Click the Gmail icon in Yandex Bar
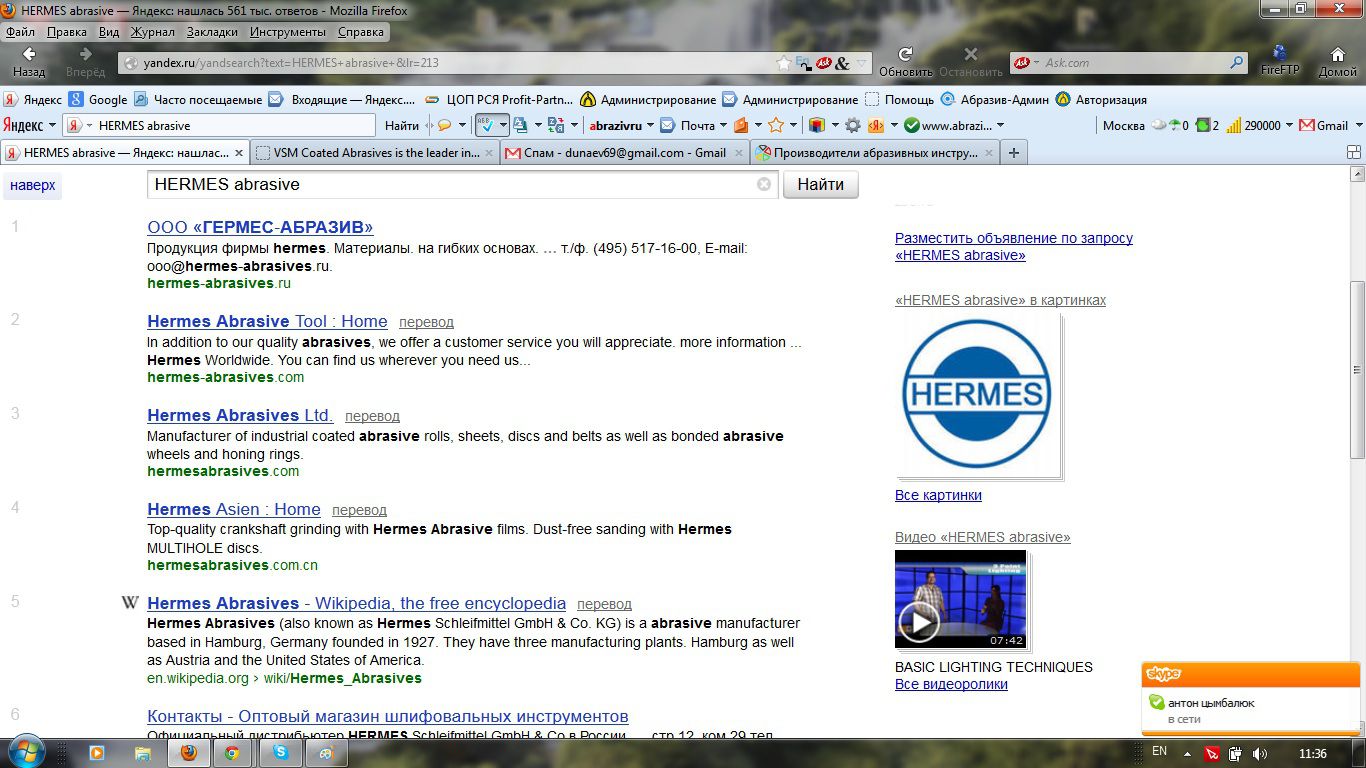This screenshot has height=768, width=1366. [1305, 125]
